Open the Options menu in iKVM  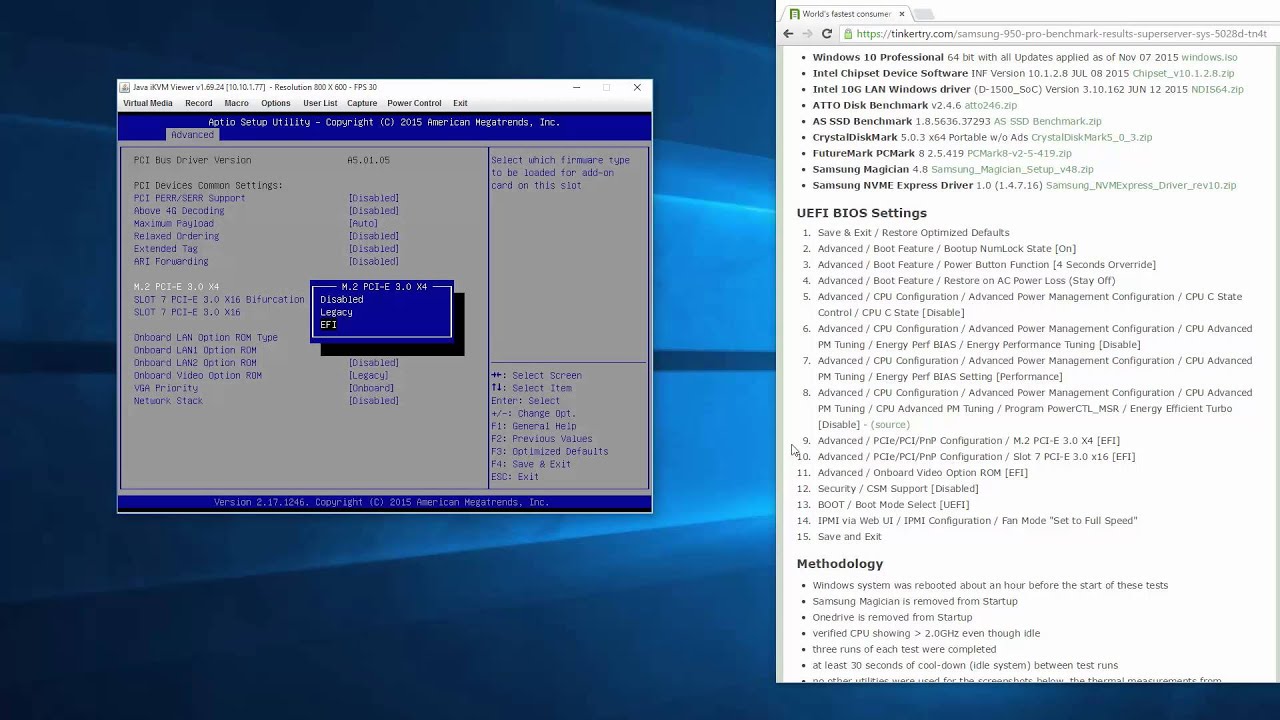coord(275,103)
